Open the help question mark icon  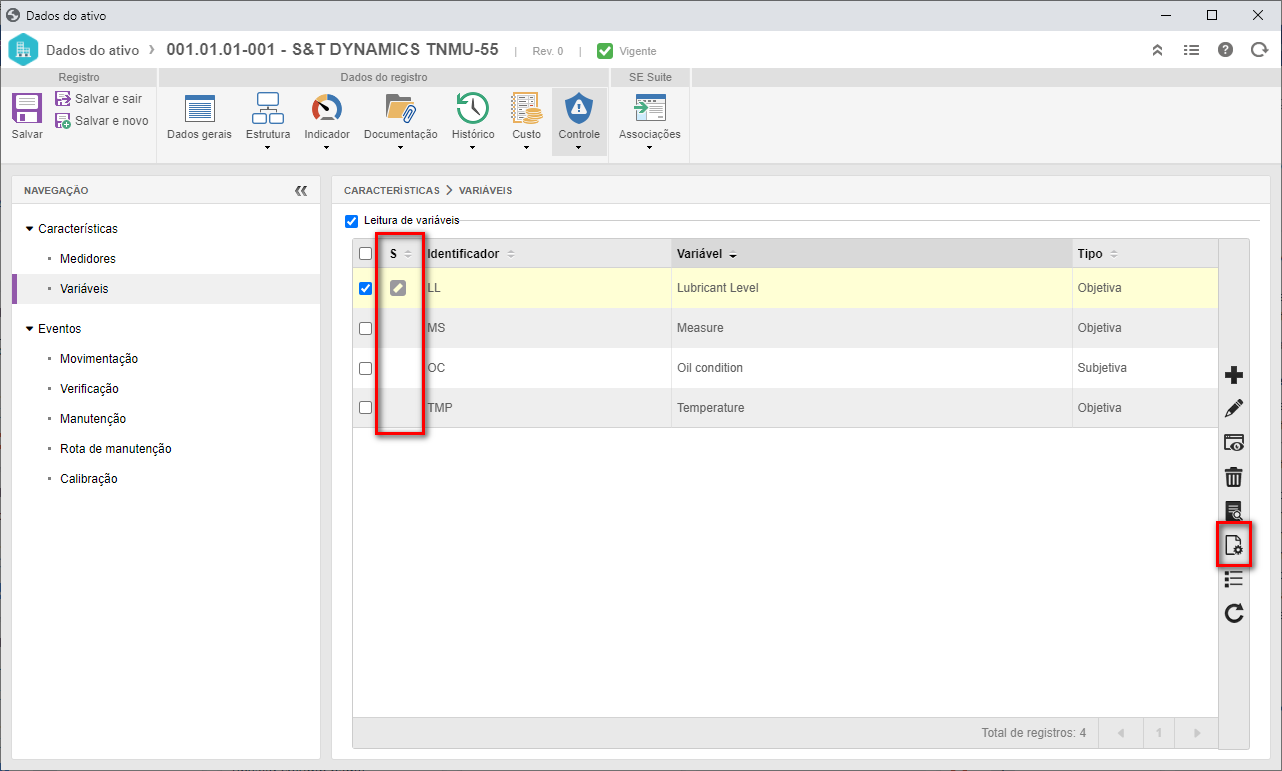pyautogui.click(x=1225, y=50)
